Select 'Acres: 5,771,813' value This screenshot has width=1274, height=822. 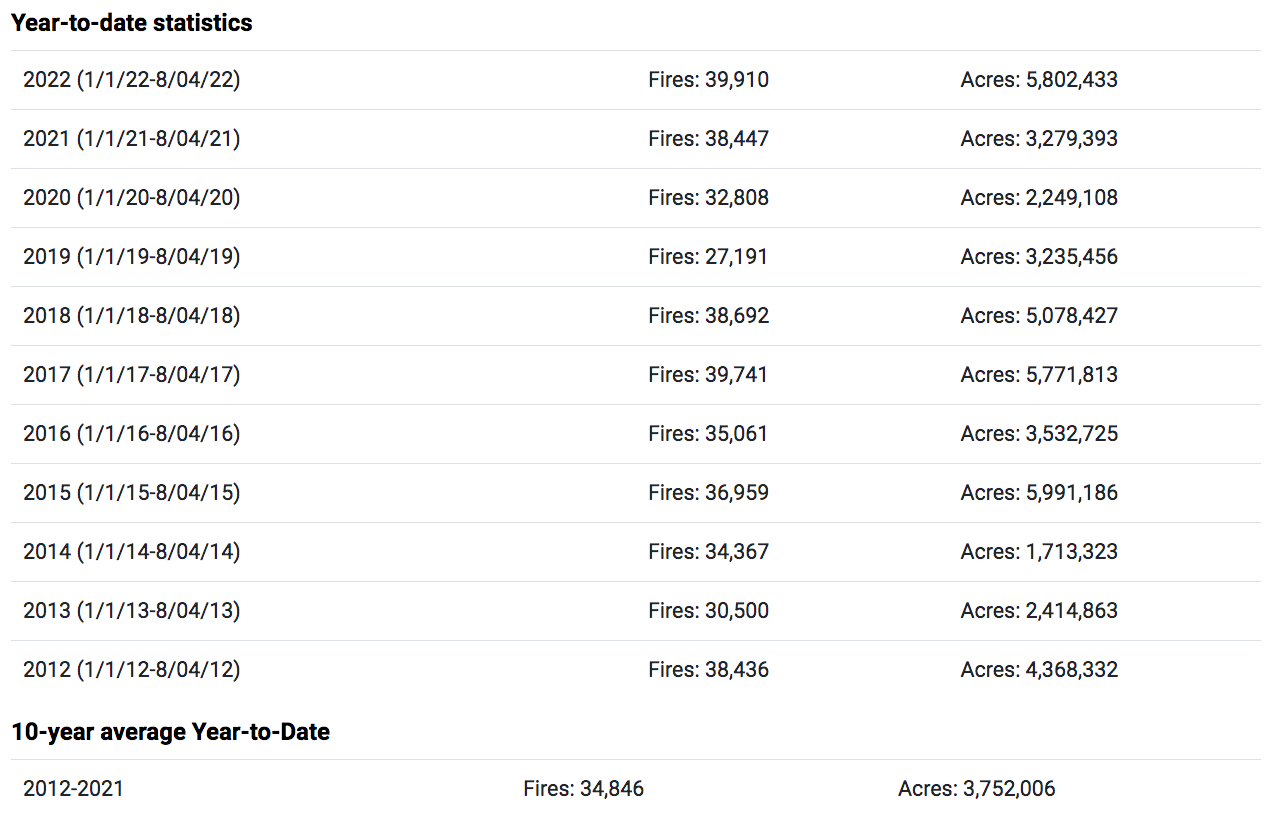point(1039,375)
